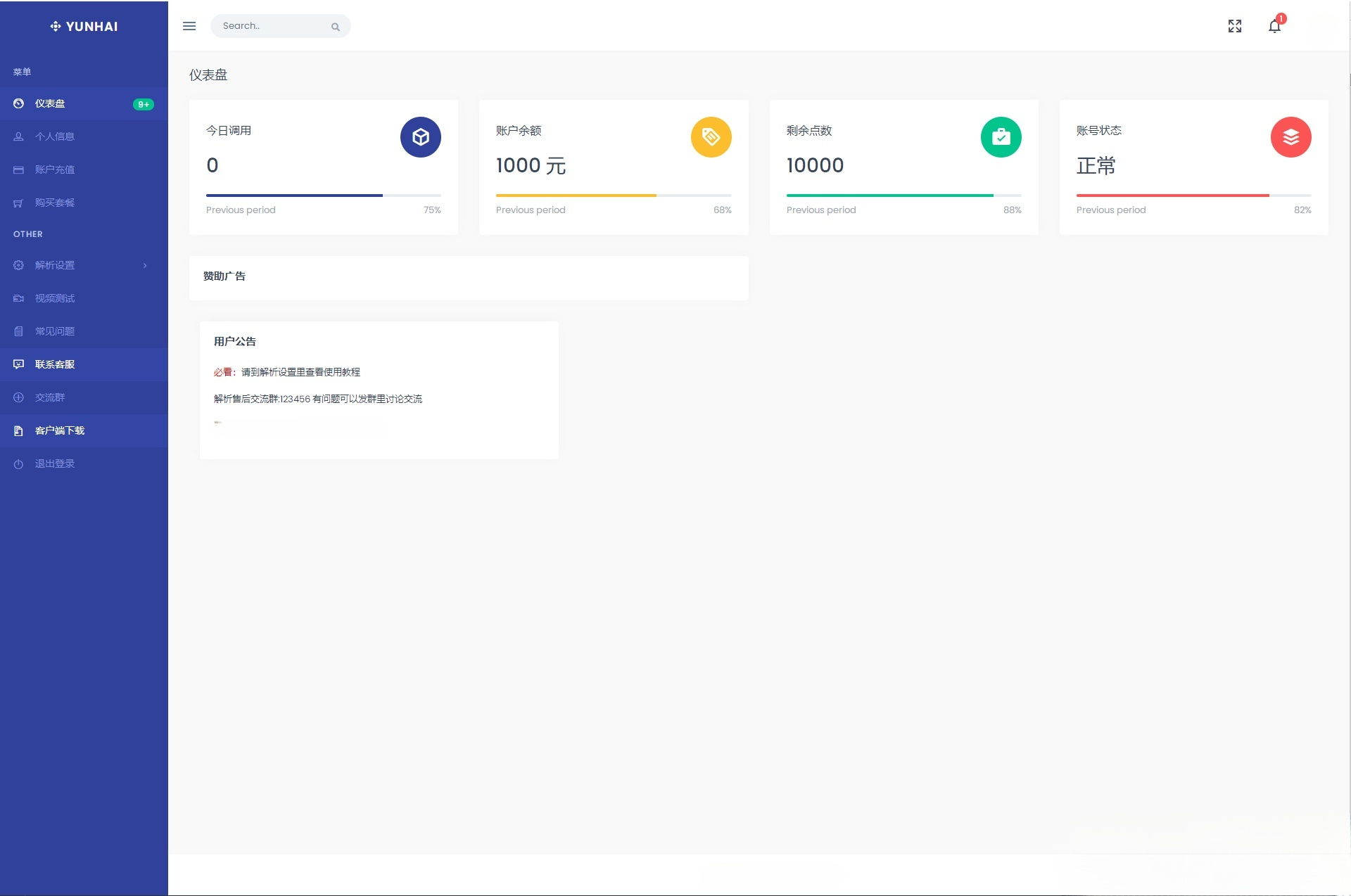The image size is (1351, 896).
Task: Click 客户端下载 to download client
Action: [x=61, y=430]
